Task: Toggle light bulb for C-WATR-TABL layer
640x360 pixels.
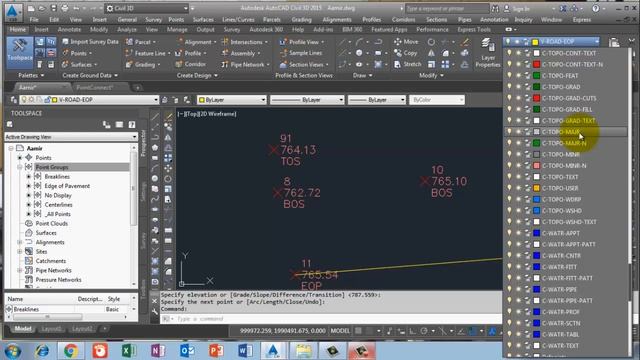Action: [x=509, y=334]
